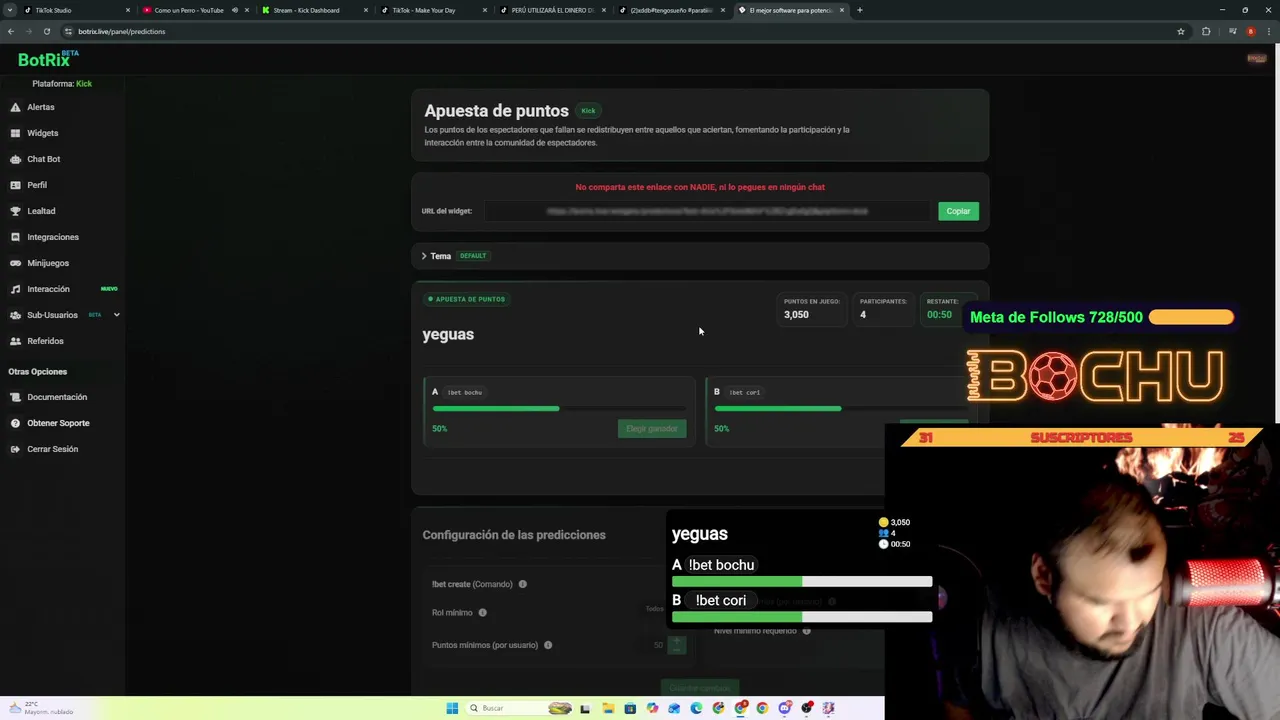Reload the page with refresh icon
1280x720 pixels.
click(46, 31)
